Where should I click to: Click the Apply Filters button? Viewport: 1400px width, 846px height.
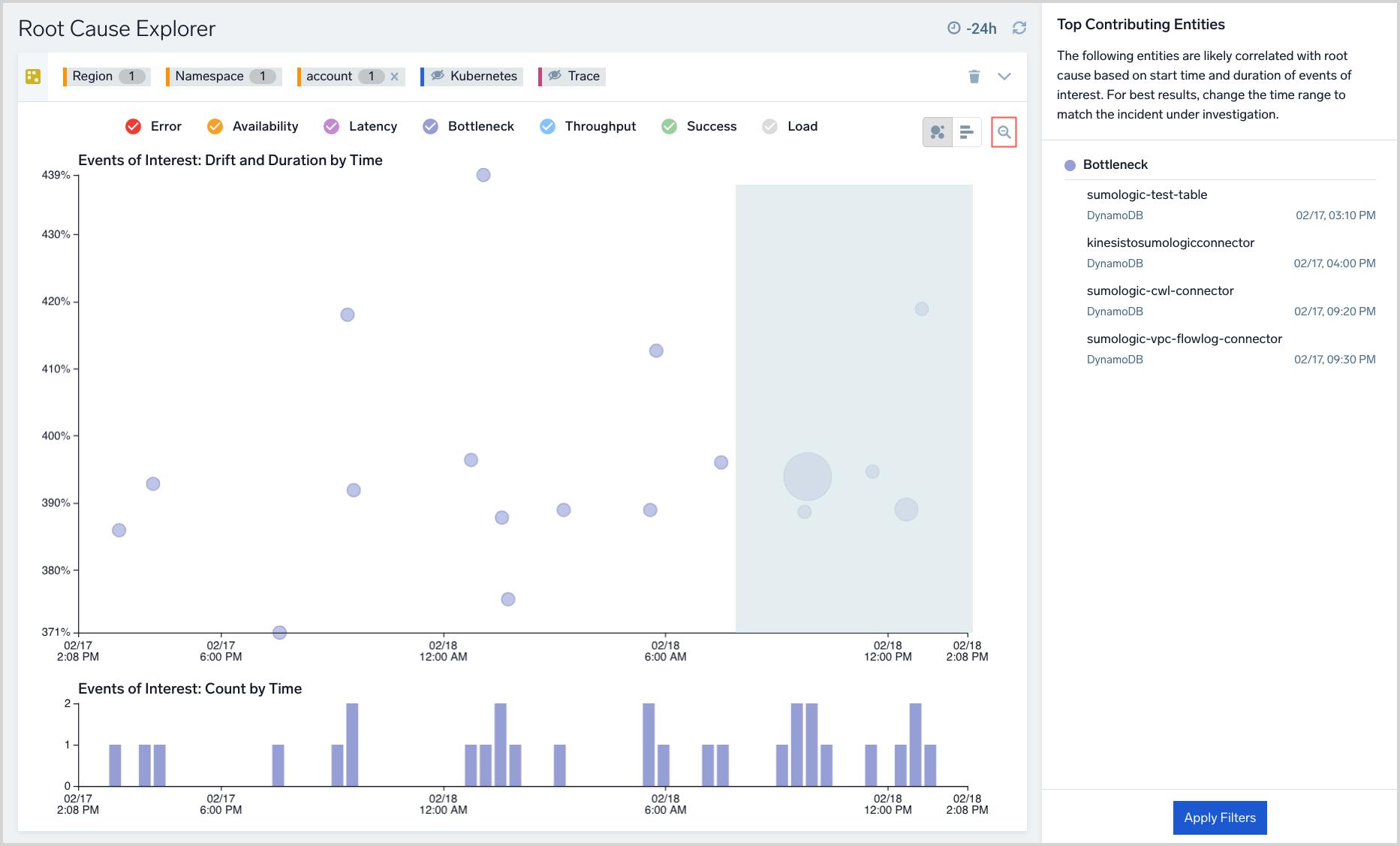[x=1219, y=817]
